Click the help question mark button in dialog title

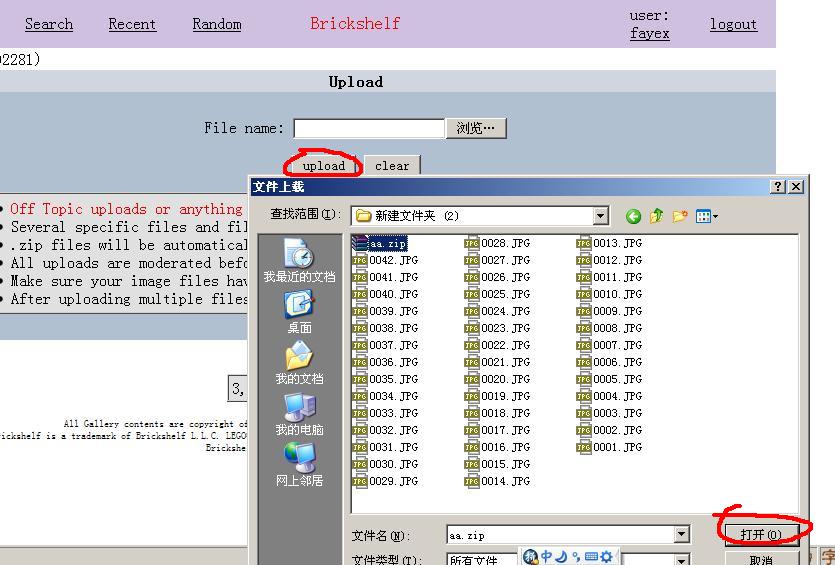click(777, 186)
